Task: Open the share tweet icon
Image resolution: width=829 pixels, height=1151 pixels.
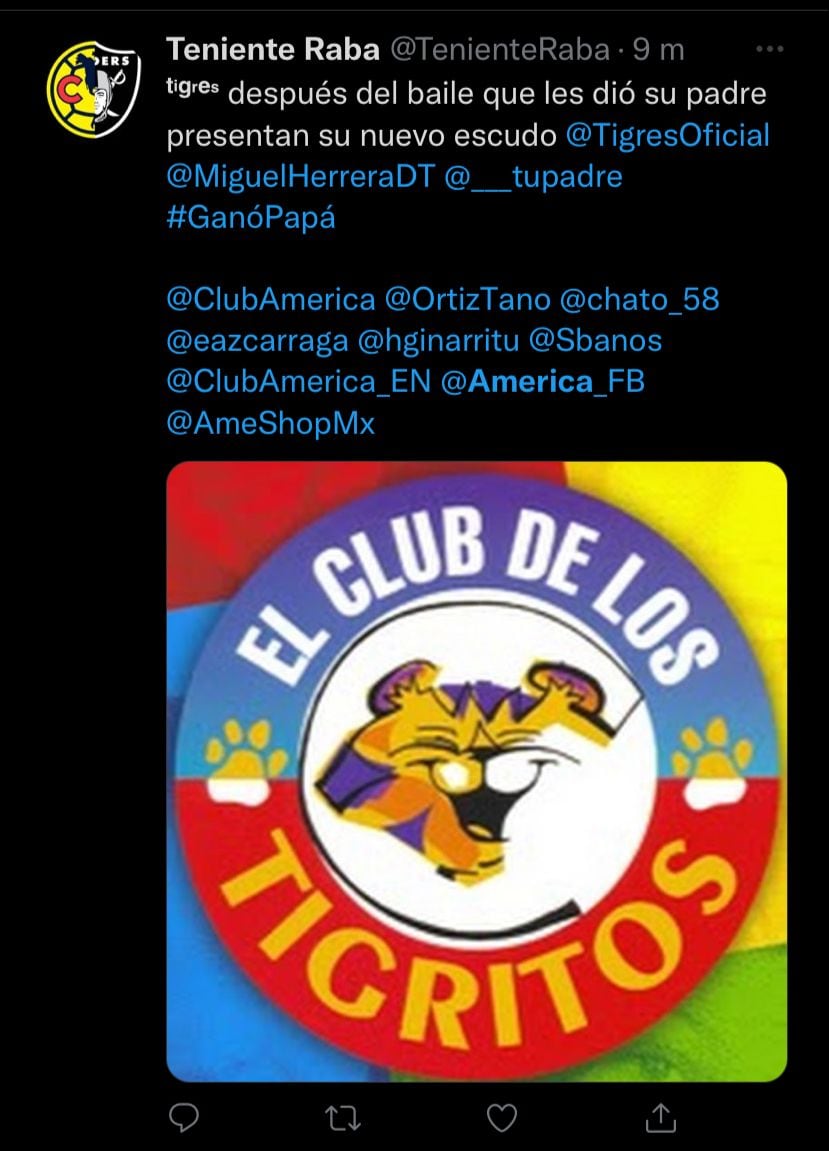Action: tap(660, 1117)
